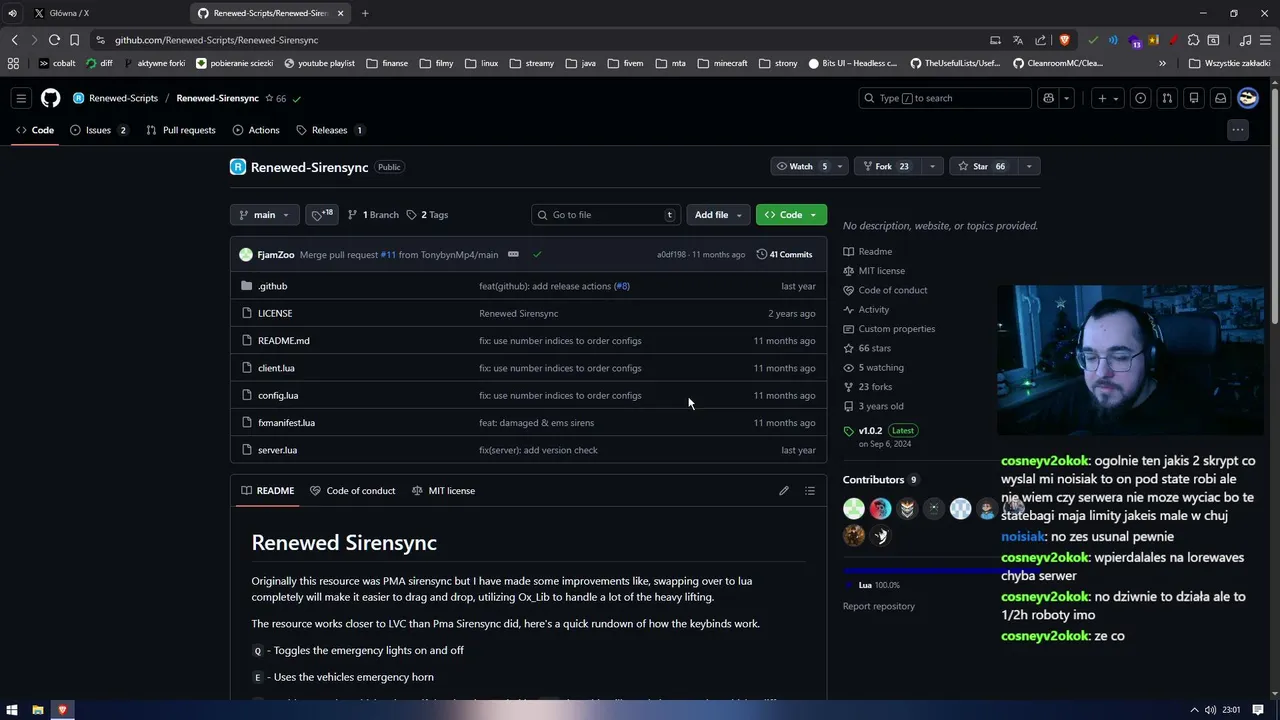Open README outline list icon
This screenshot has width=1280, height=720.
coord(810,491)
